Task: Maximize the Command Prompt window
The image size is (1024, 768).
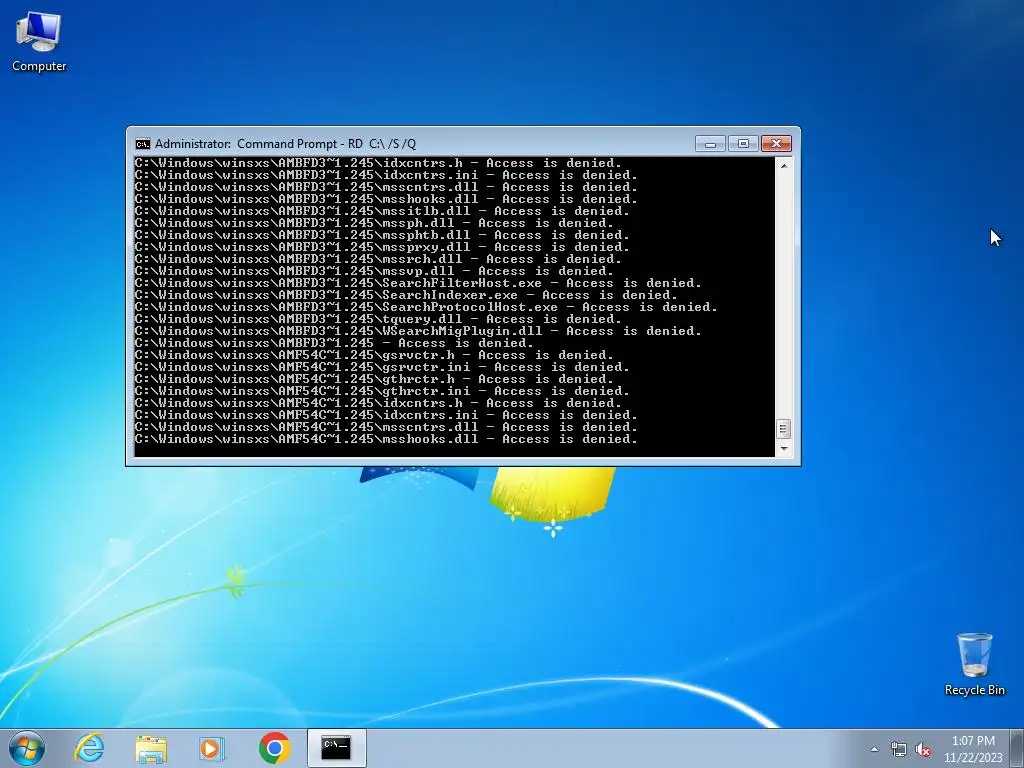Action: tap(743, 144)
